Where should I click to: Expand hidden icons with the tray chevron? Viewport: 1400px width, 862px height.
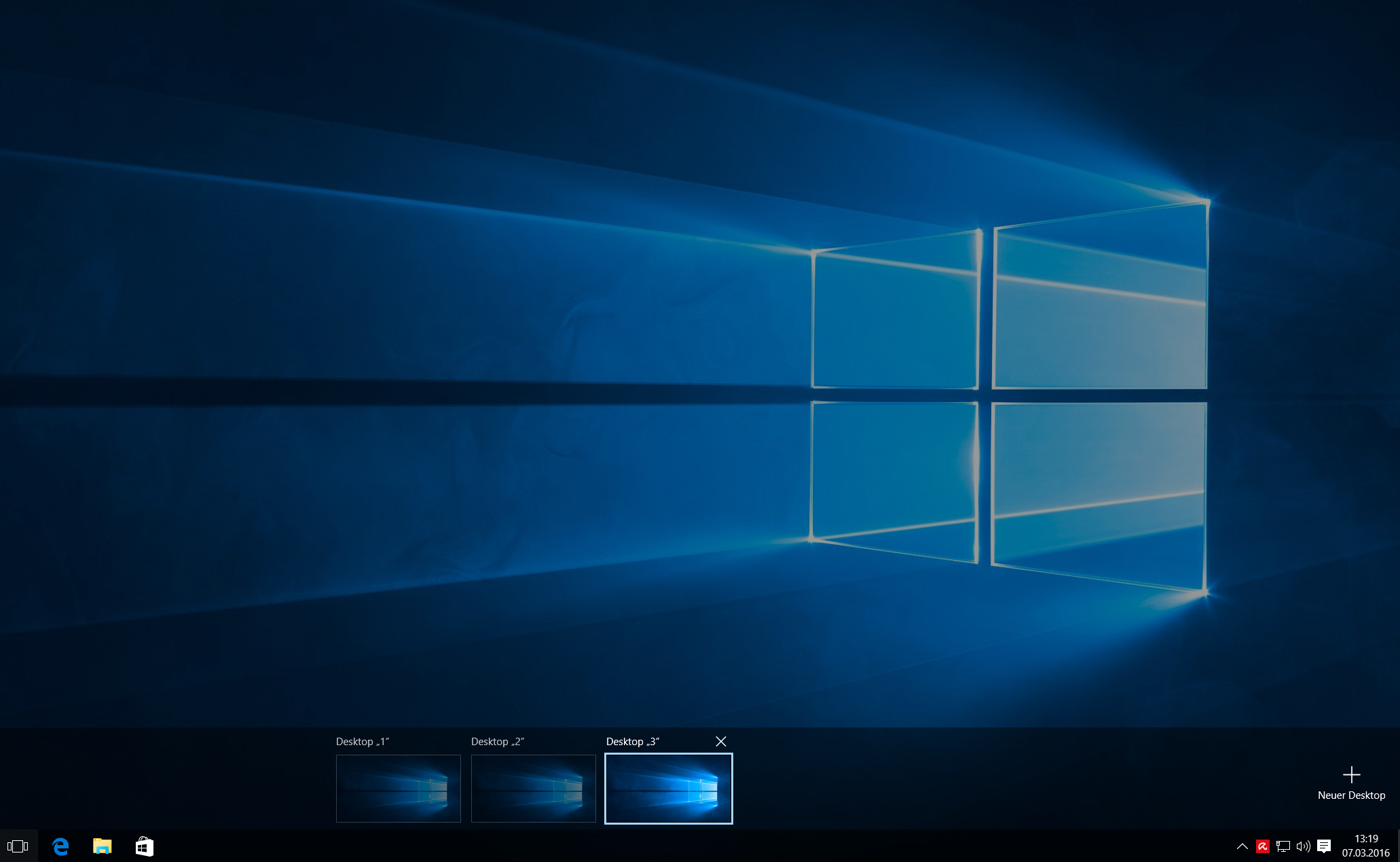coord(1242,846)
